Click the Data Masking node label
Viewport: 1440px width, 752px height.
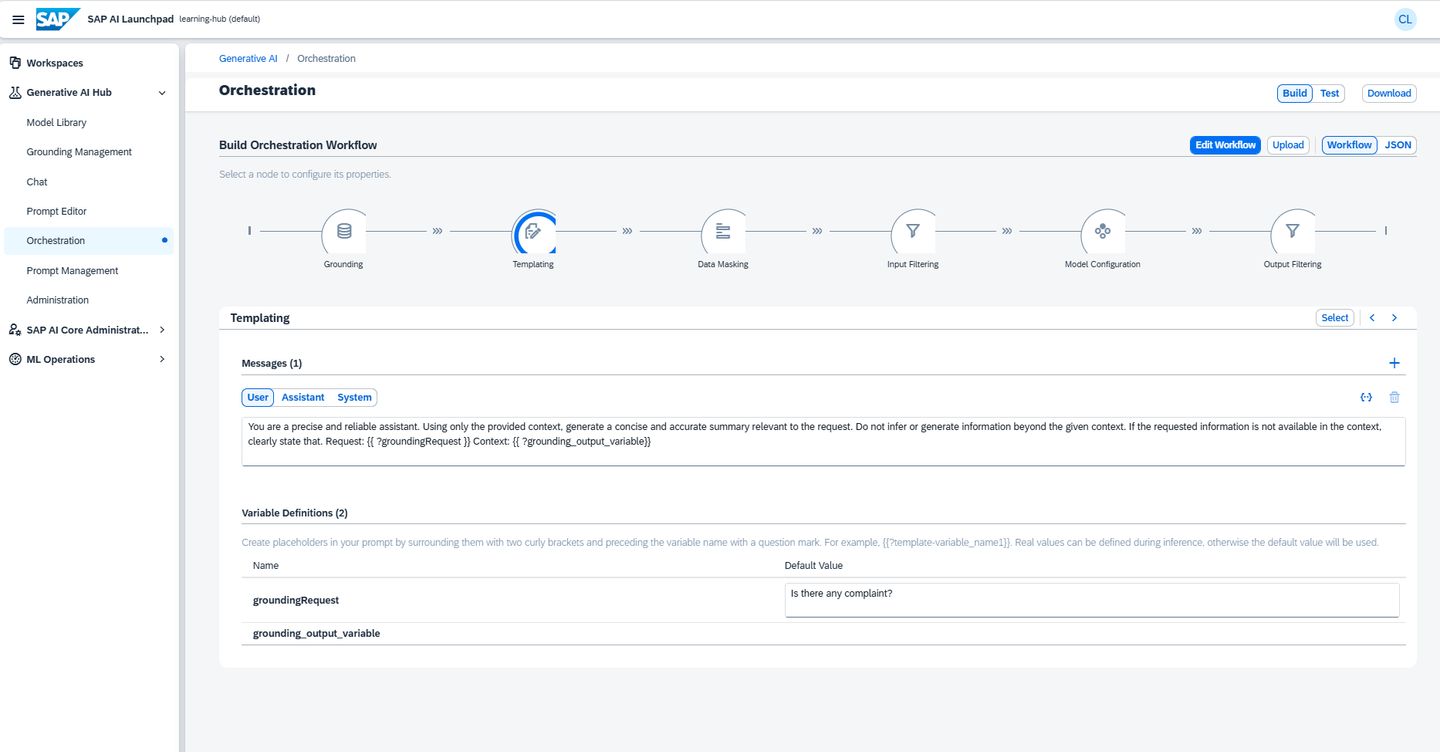pyautogui.click(x=723, y=265)
